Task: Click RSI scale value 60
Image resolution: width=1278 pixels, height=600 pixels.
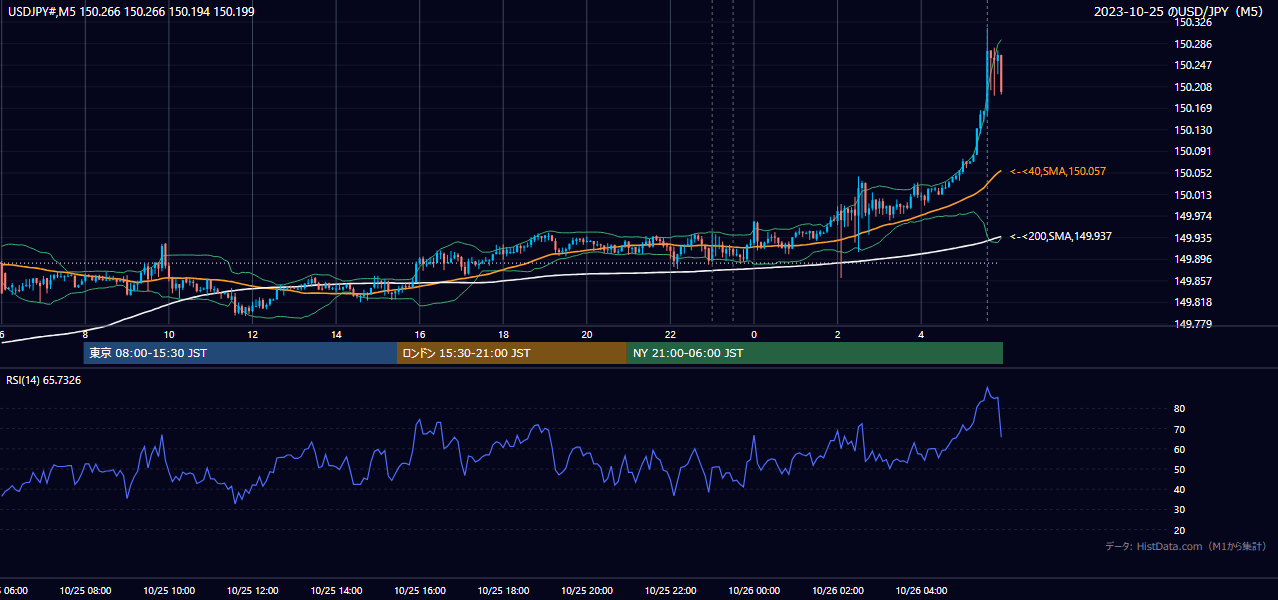Action: click(x=1180, y=449)
